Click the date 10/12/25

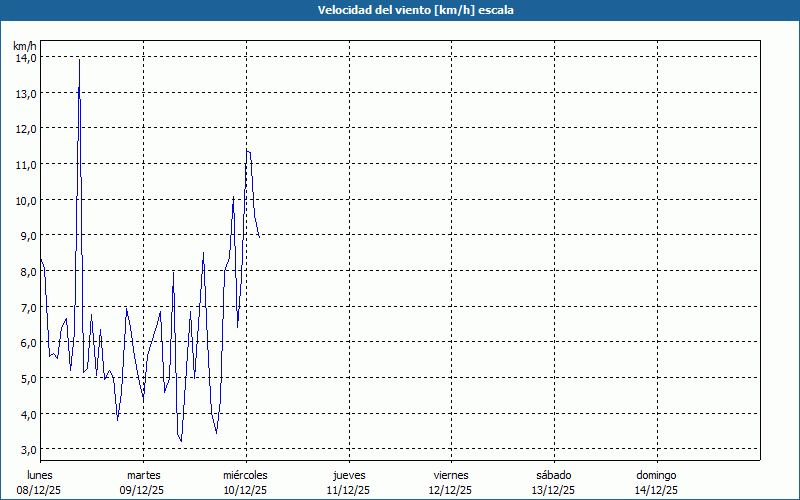click(245, 490)
